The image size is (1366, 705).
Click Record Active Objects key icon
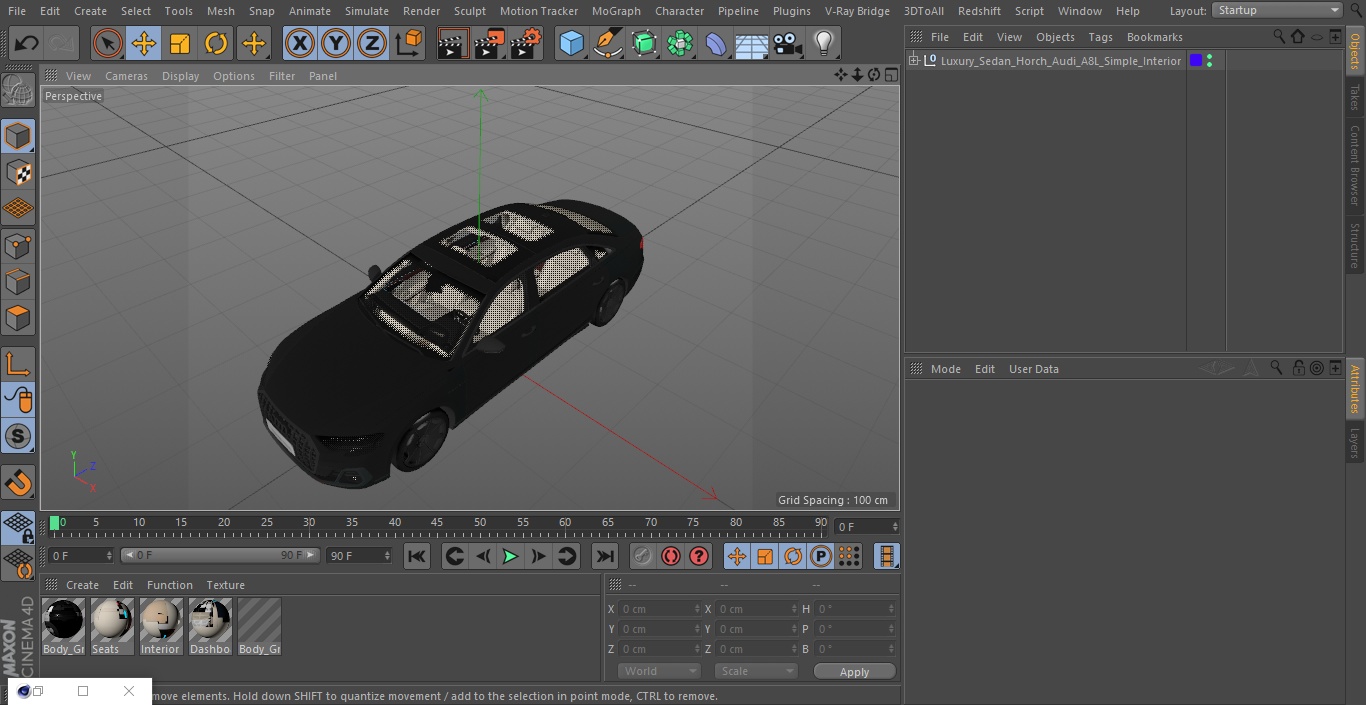[643, 556]
